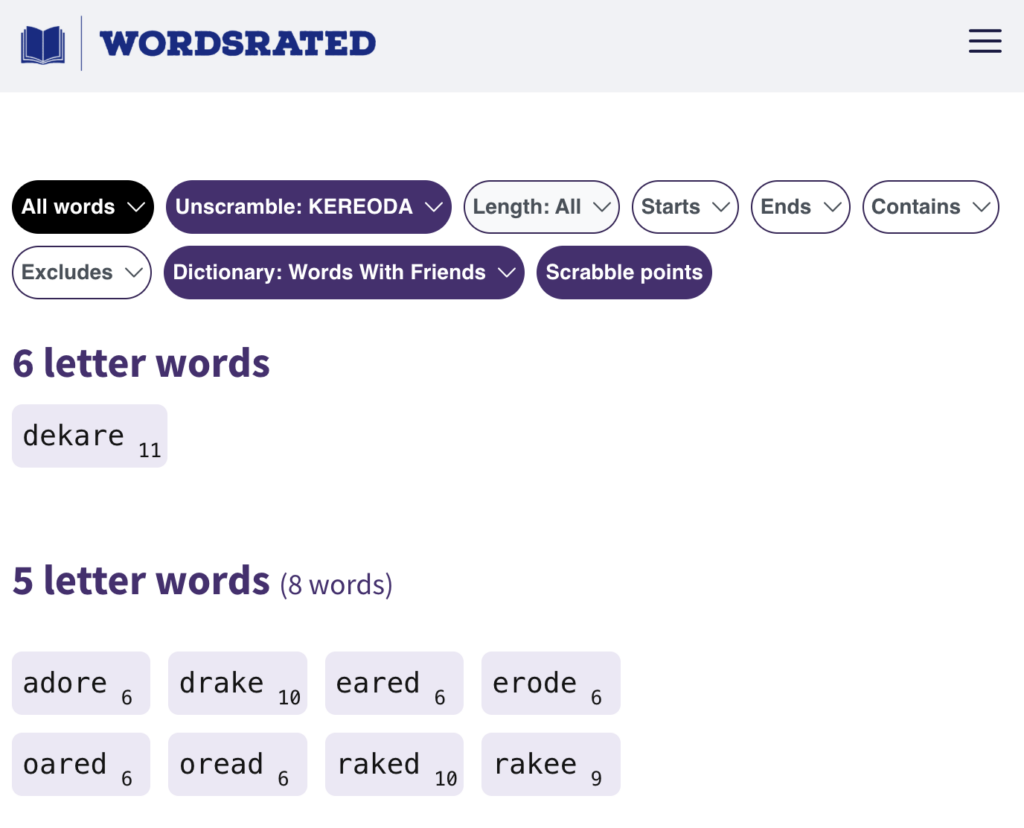
Task: Click the WORDSRATED site title
Action: 237,44
